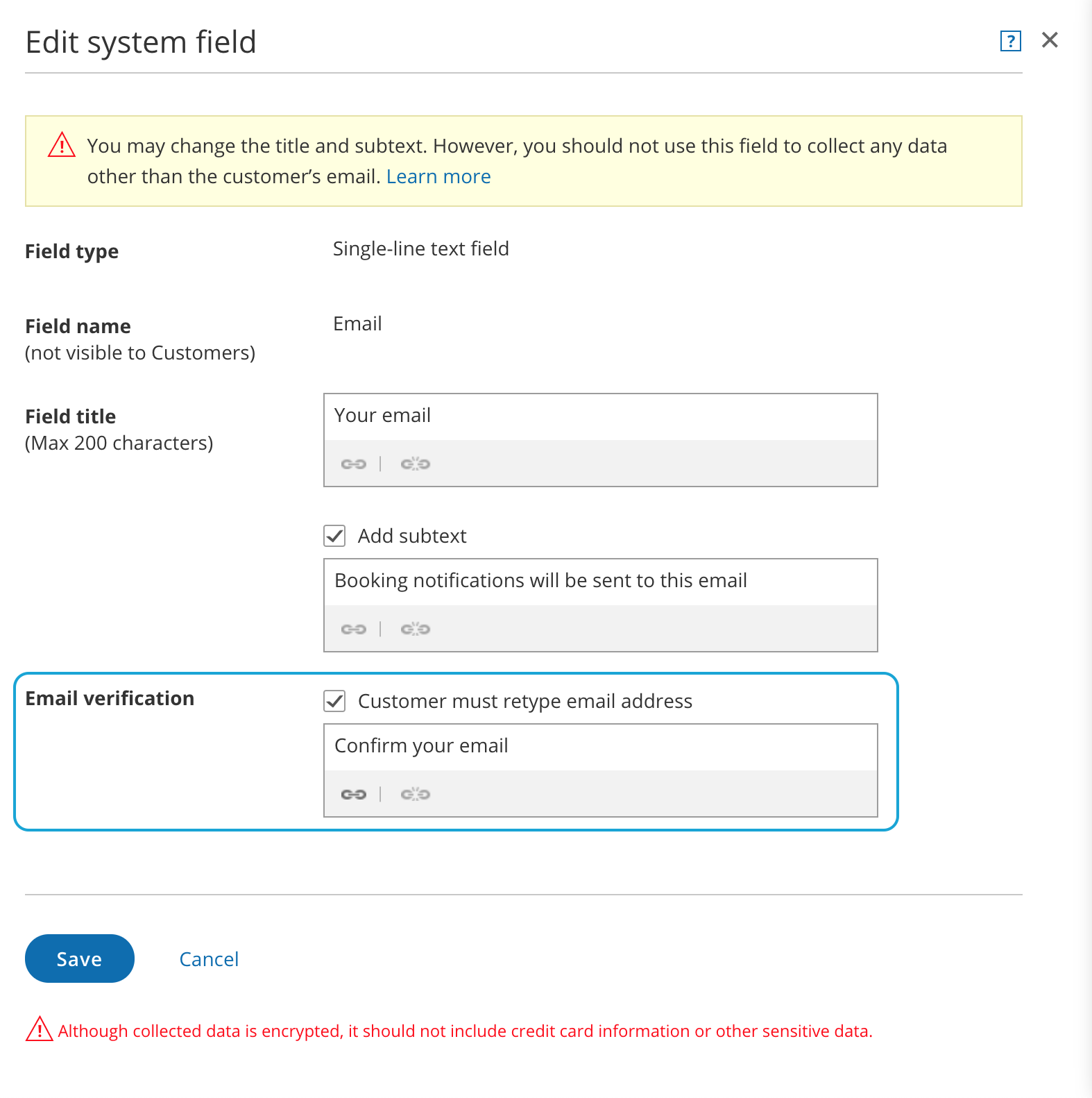The width and height of the screenshot is (1092, 1098).
Task: Toggle Customer must retype email address checkbox
Action: click(x=334, y=701)
